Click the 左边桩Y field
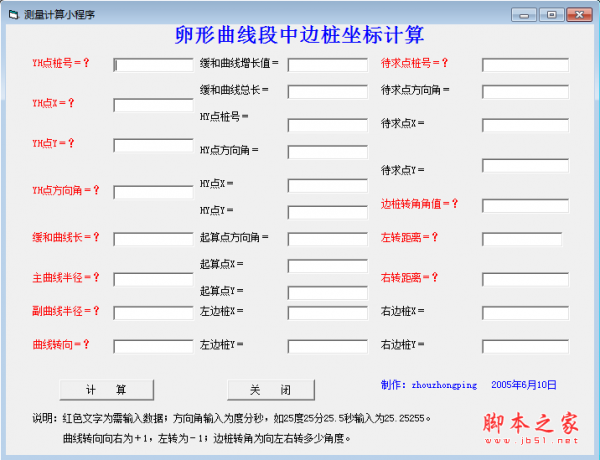 coord(328,347)
